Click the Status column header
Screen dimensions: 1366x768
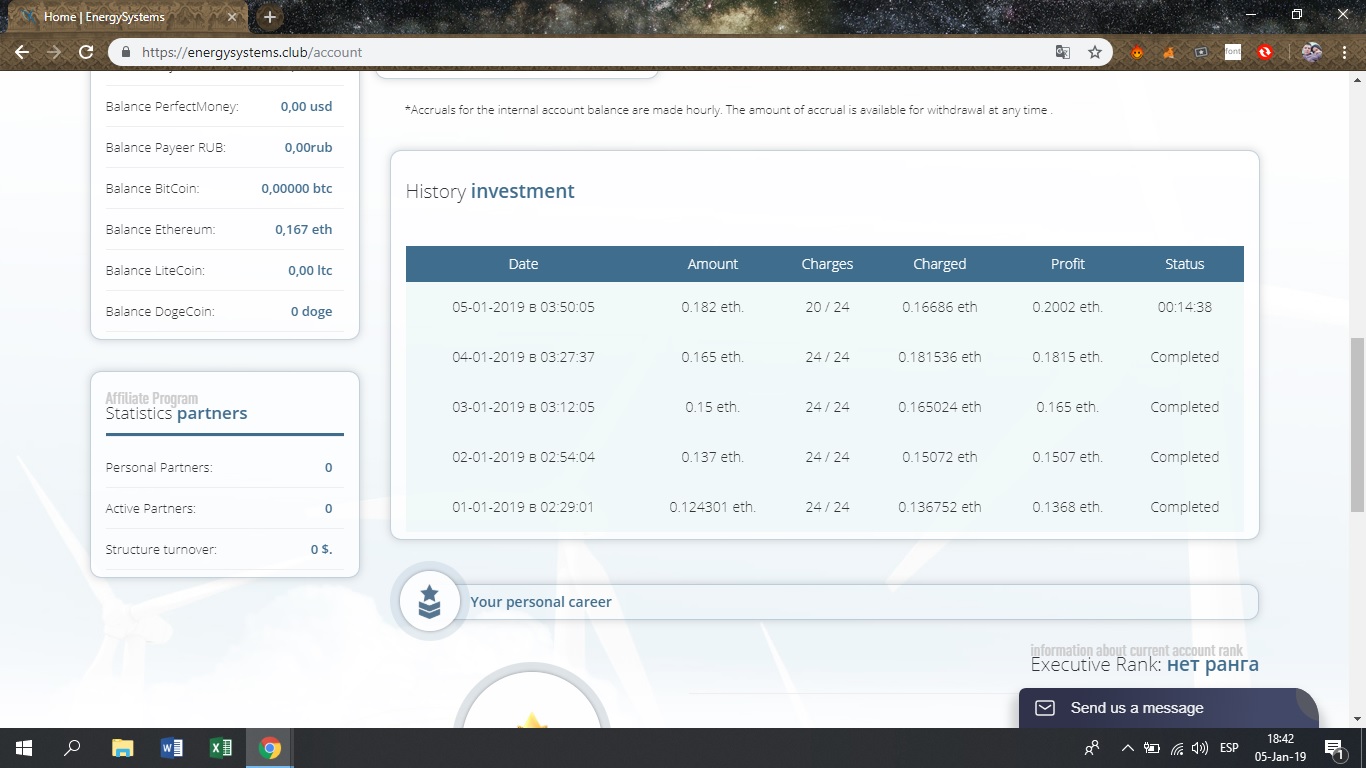coord(1184,264)
